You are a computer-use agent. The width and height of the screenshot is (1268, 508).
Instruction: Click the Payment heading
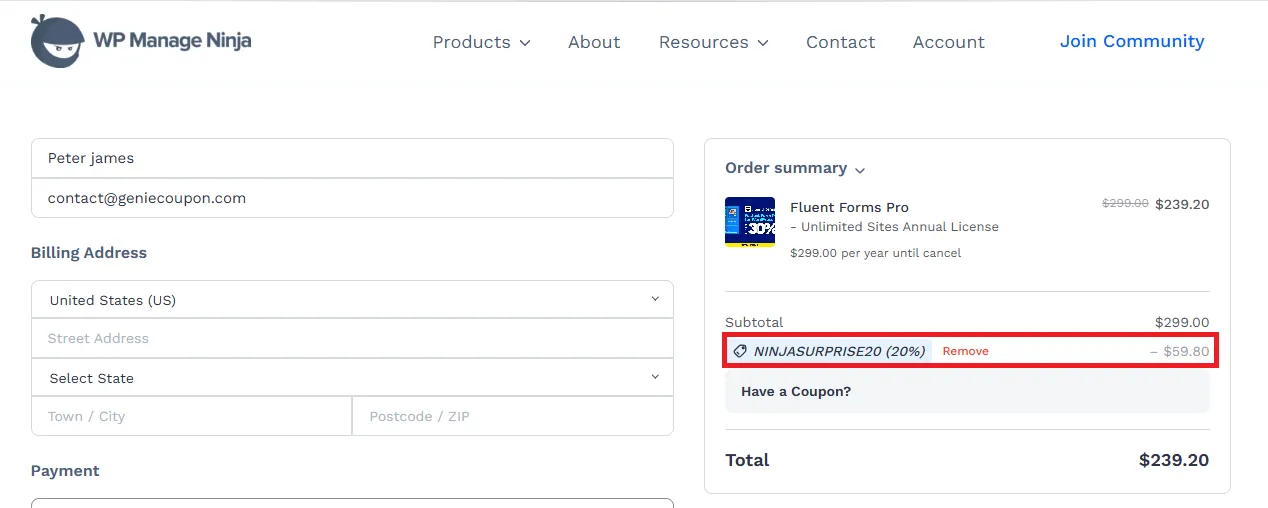pyautogui.click(x=65, y=471)
